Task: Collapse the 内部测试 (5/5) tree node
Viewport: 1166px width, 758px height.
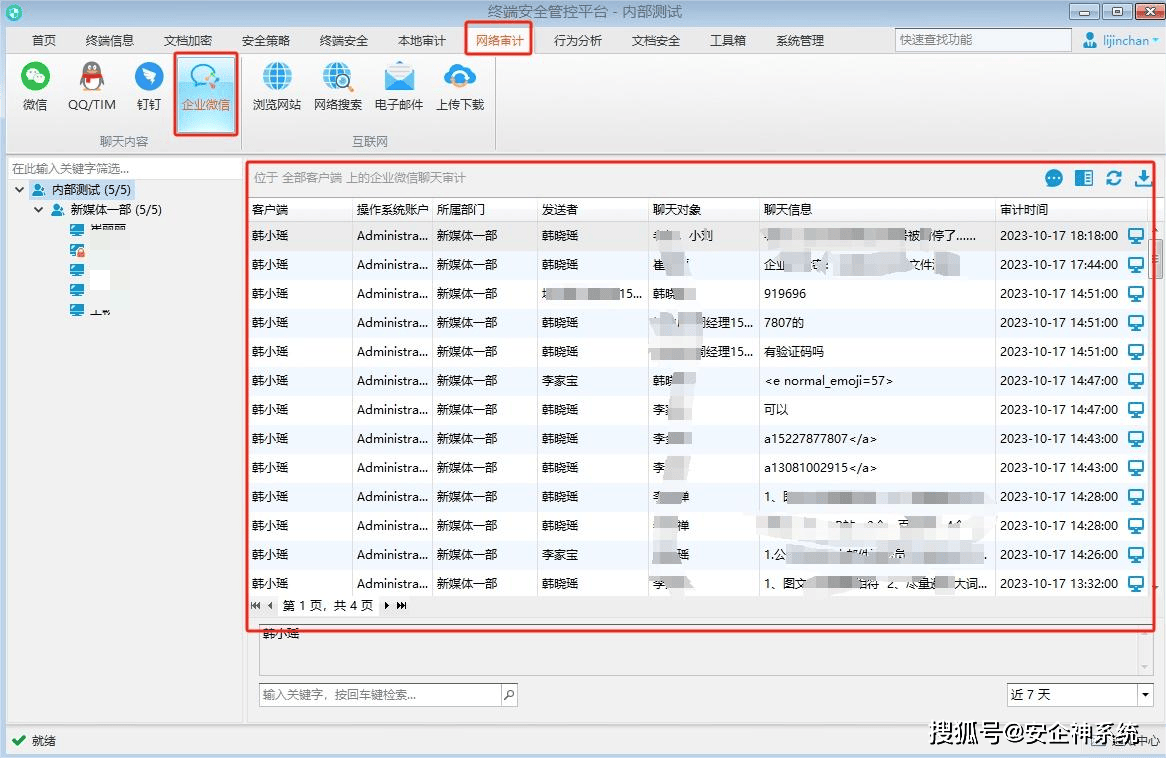Action: point(19,190)
